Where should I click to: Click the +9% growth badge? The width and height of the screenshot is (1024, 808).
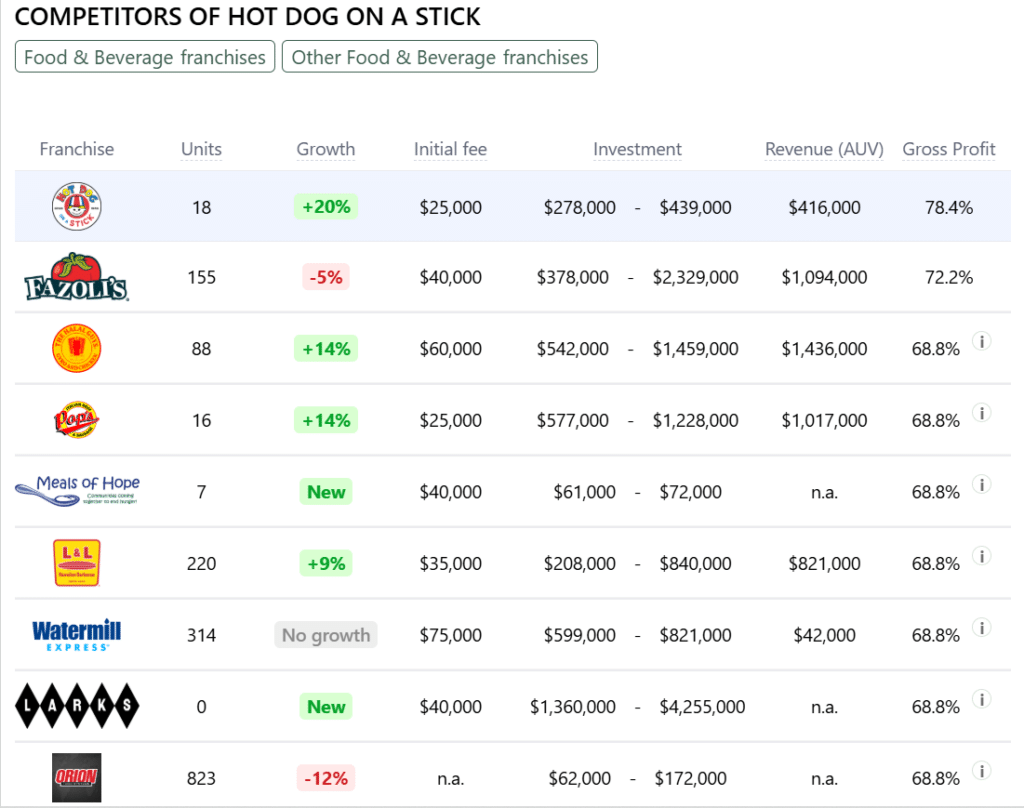[326, 563]
